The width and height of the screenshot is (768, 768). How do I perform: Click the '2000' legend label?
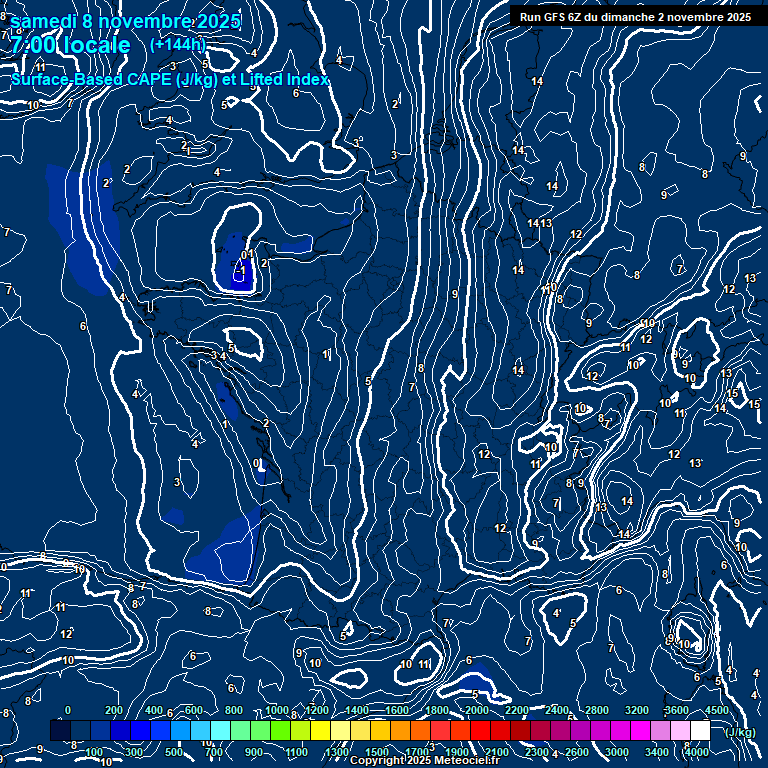coord(477,710)
